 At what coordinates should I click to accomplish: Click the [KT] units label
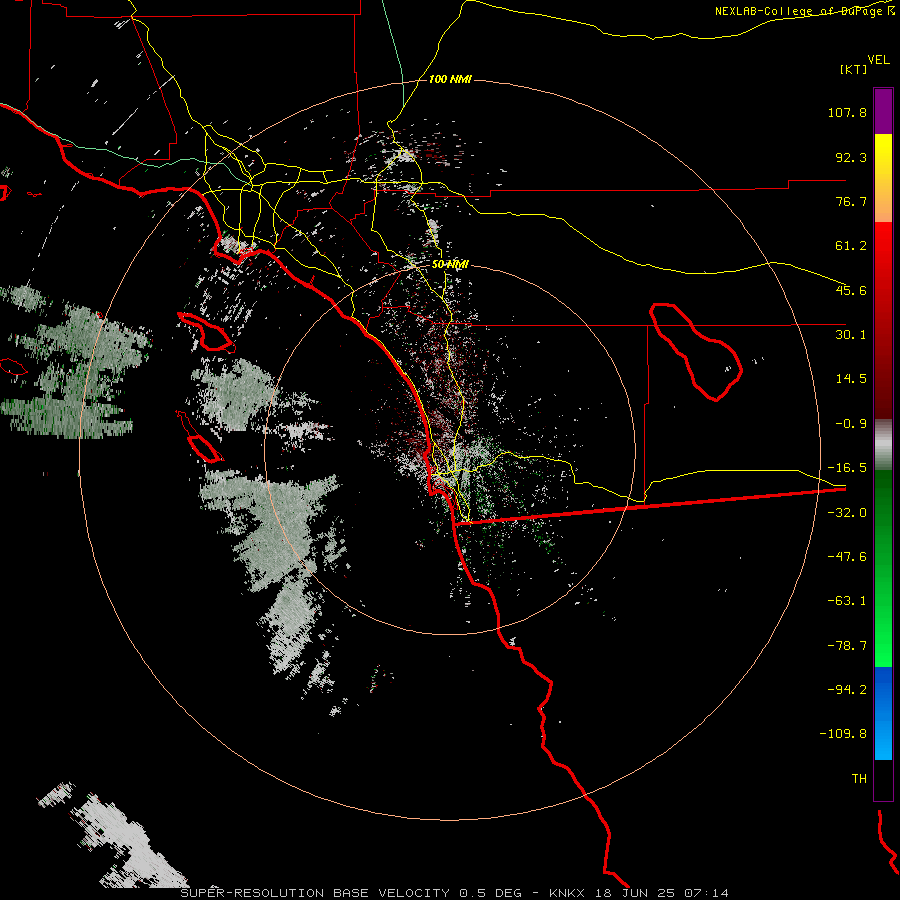(854, 69)
